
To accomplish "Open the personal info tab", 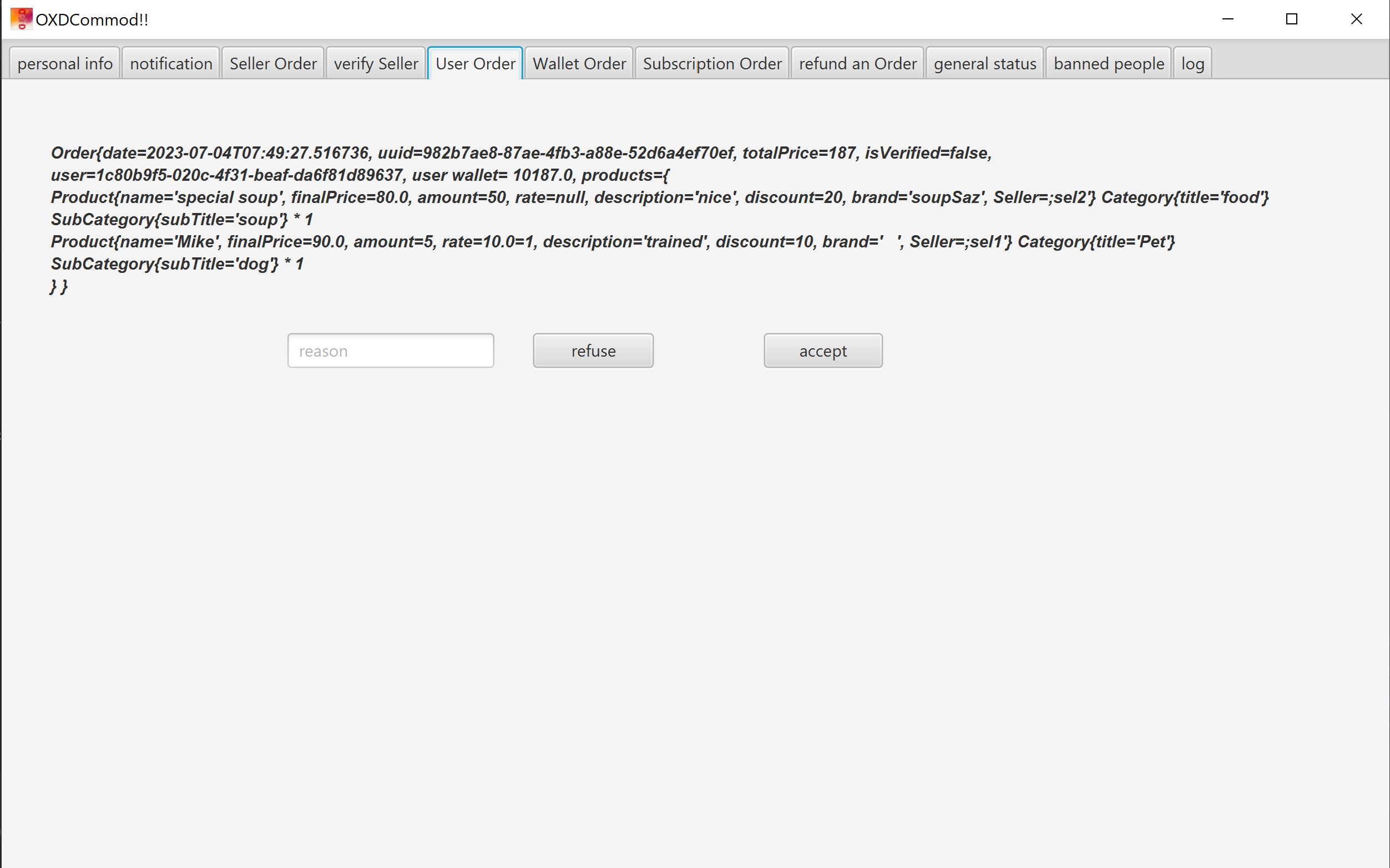I will pos(65,64).
